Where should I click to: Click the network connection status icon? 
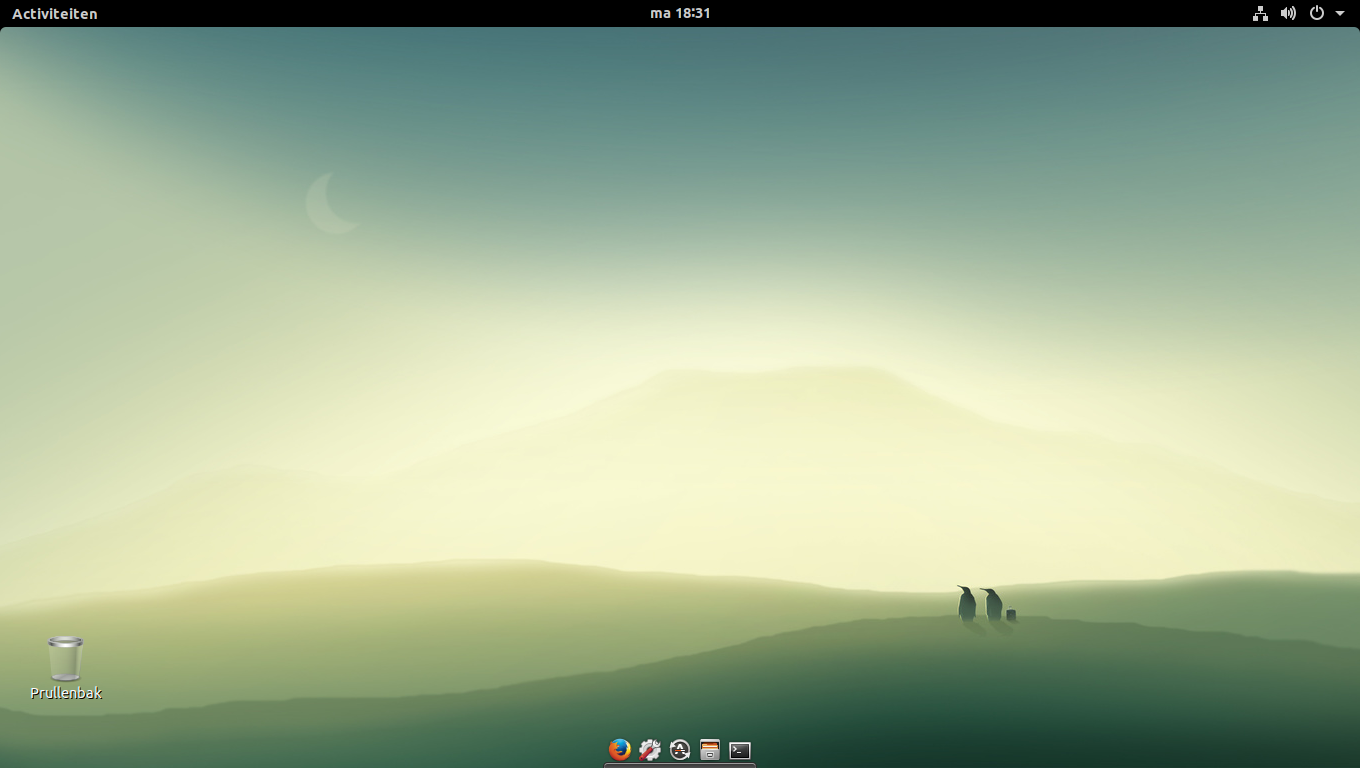point(1260,13)
